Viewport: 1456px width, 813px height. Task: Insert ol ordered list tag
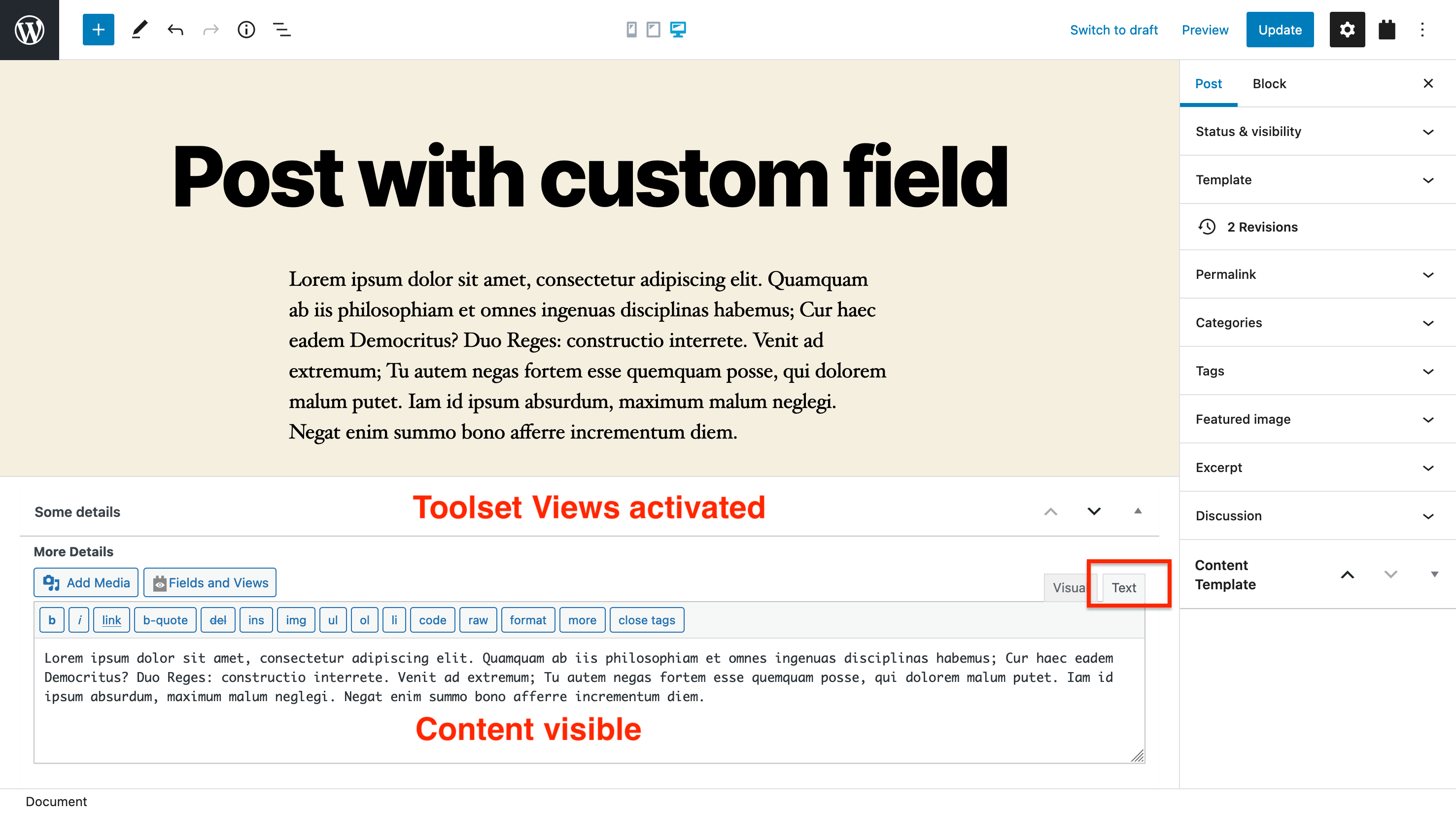365,620
